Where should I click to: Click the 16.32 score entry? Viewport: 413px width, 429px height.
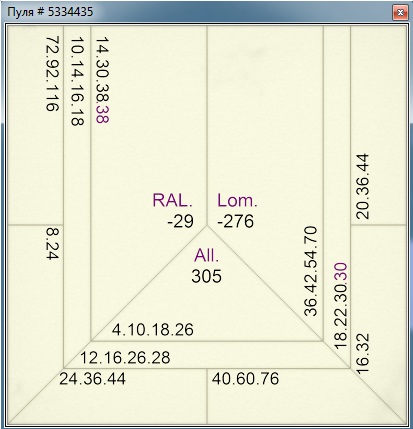pos(363,354)
